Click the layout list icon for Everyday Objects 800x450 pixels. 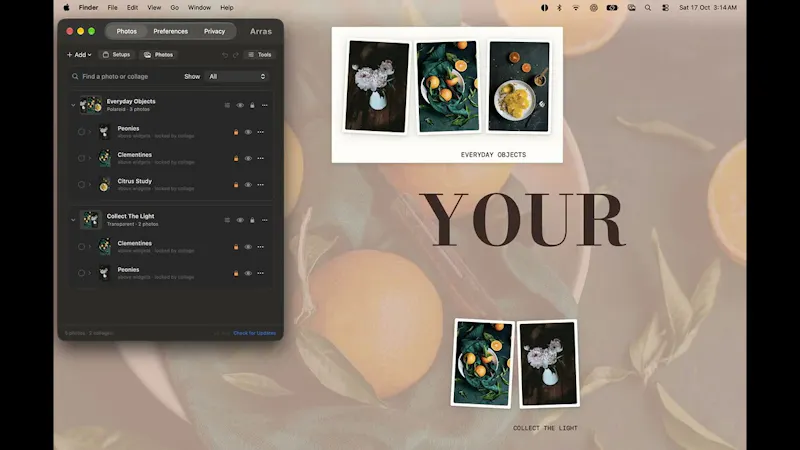227,105
